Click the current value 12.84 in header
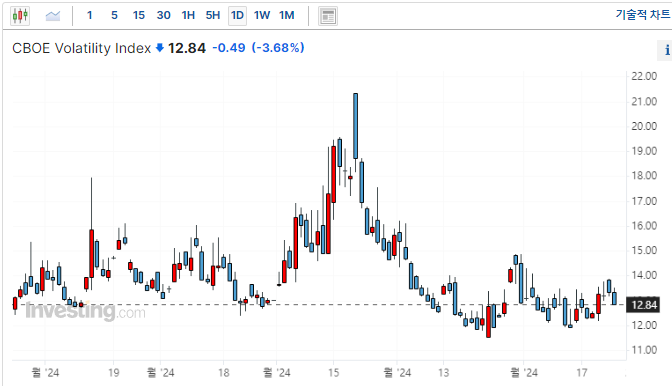672x386 pixels. pyautogui.click(x=187, y=48)
